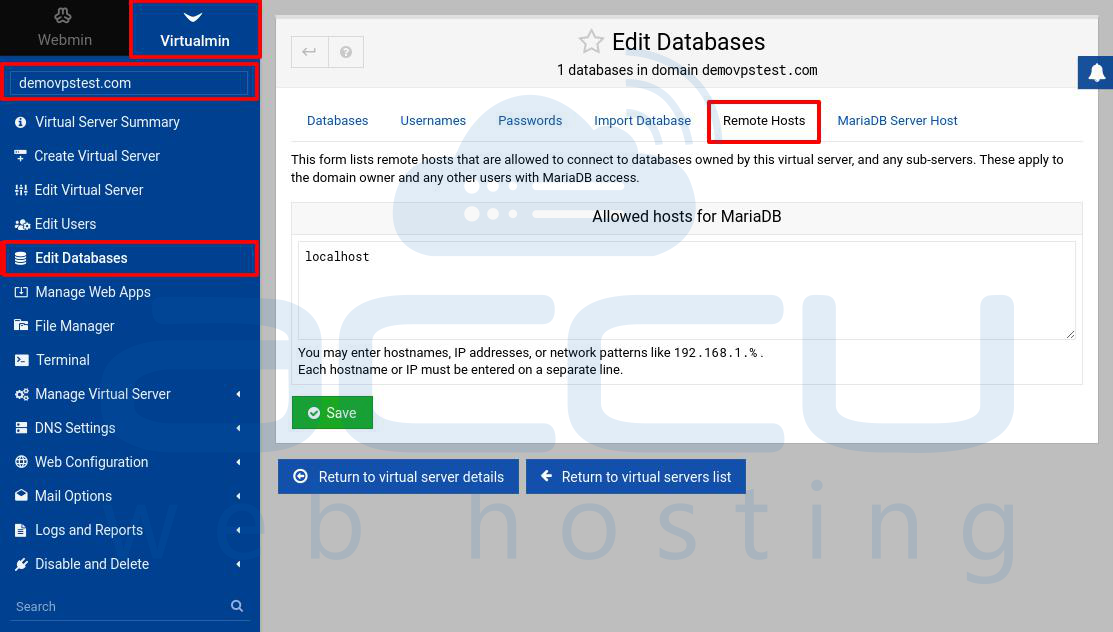Image resolution: width=1113 pixels, height=632 pixels.
Task: Click the DNS Settings server icon
Action: 21,428
